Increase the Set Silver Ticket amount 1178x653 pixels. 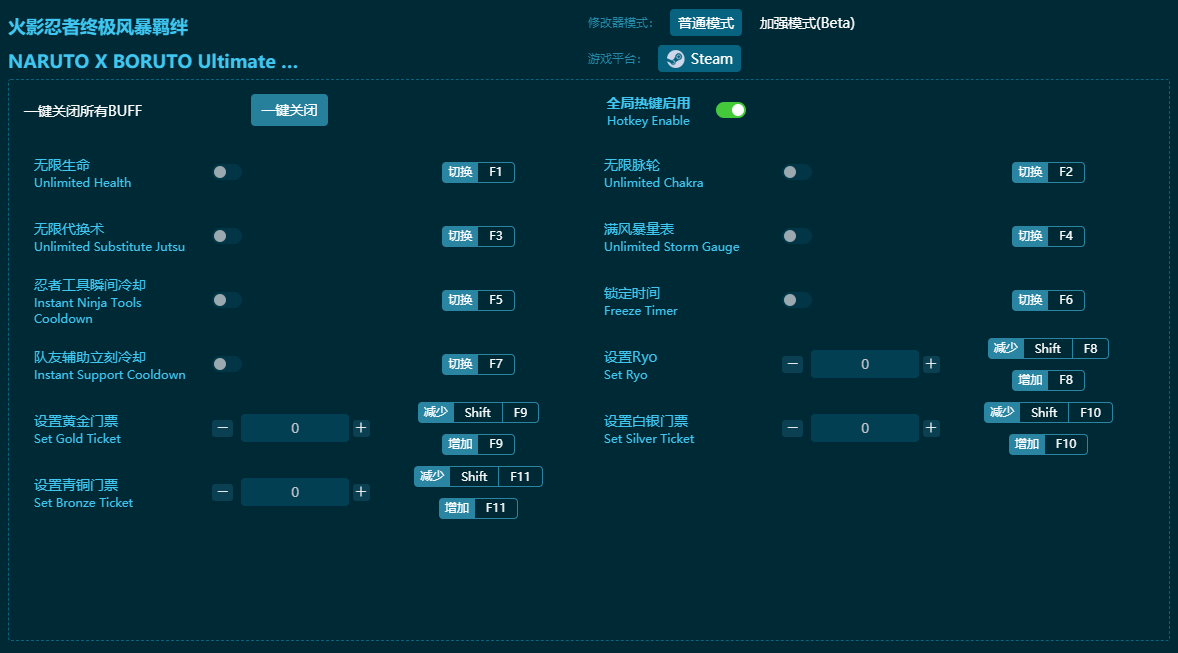(931, 428)
